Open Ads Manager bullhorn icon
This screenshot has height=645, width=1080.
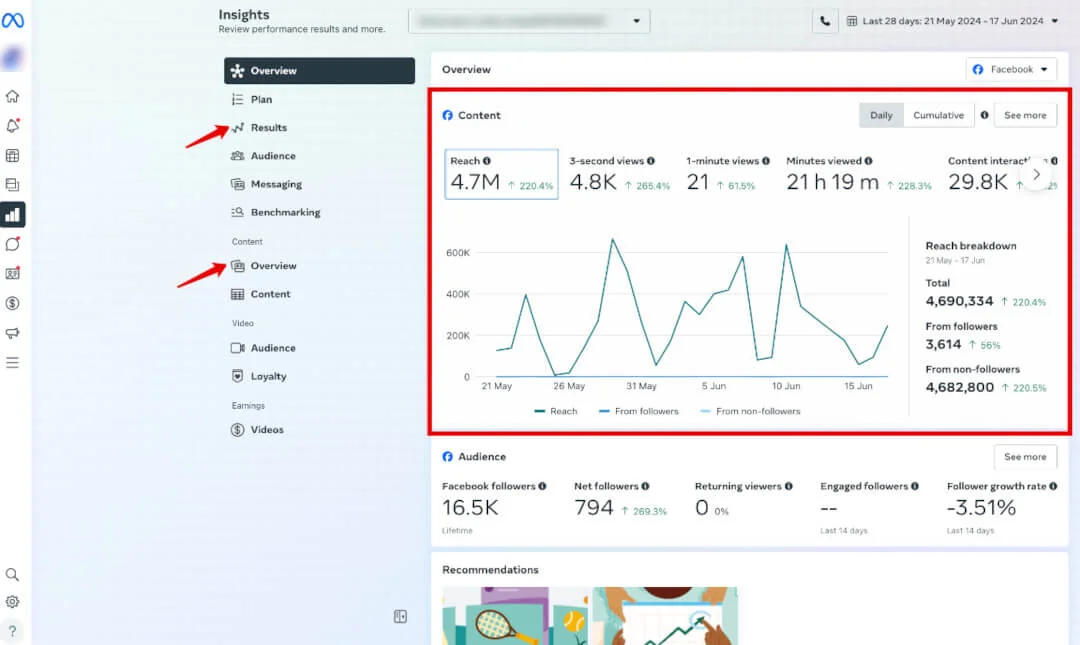point(12,333)
